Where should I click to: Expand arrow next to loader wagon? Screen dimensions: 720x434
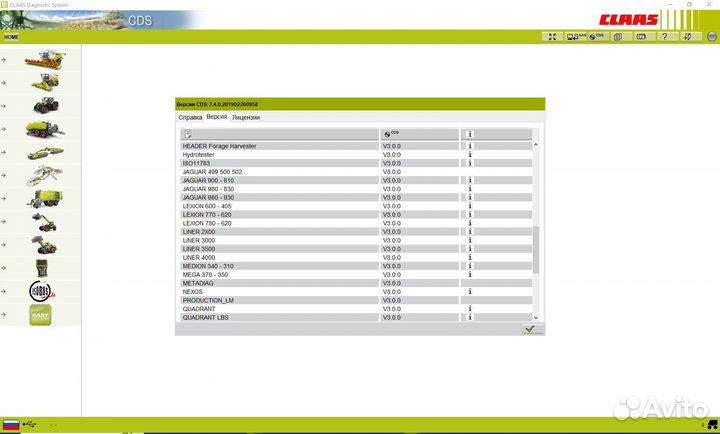pos(4,199)
